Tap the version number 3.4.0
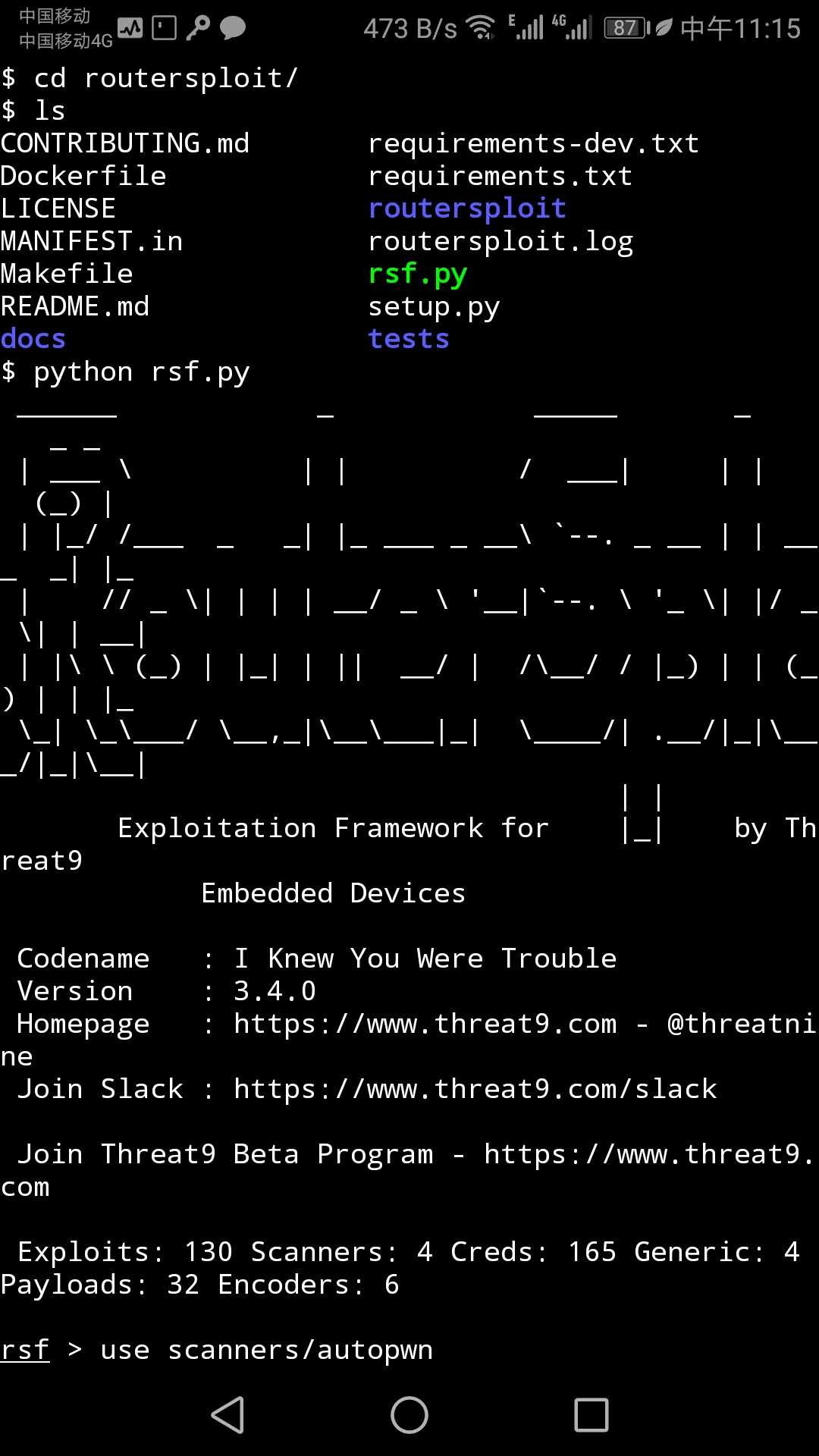The image size is (819, 1456). pyautogui.click(x=275, y=991)
